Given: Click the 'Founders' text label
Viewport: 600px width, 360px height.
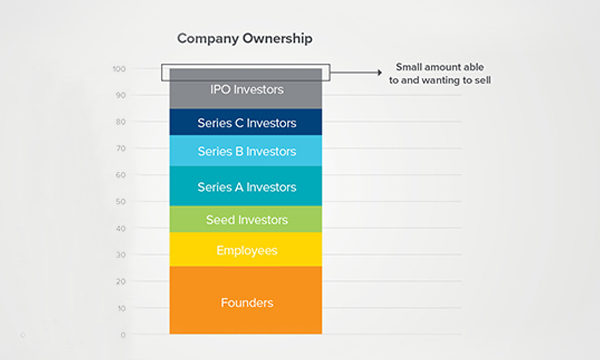Looking at the screenshot, I should click(x=247, y=303).
